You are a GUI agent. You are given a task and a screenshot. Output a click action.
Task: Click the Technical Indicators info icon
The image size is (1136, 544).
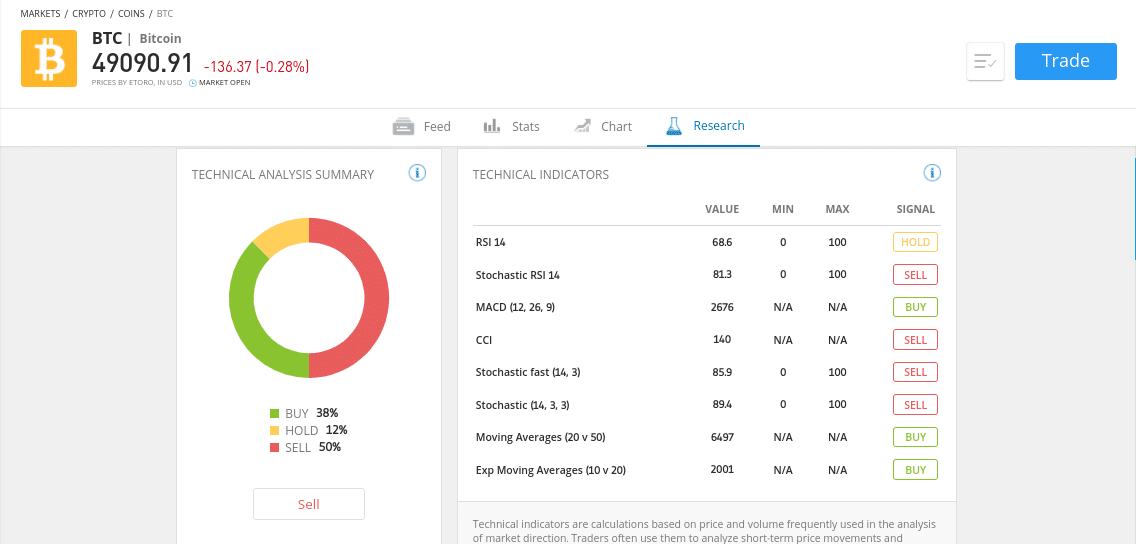tap(932, 173)
